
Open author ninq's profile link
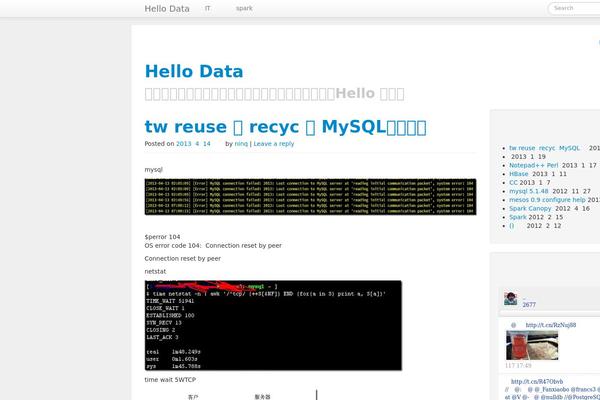click(x=241, y=144)
